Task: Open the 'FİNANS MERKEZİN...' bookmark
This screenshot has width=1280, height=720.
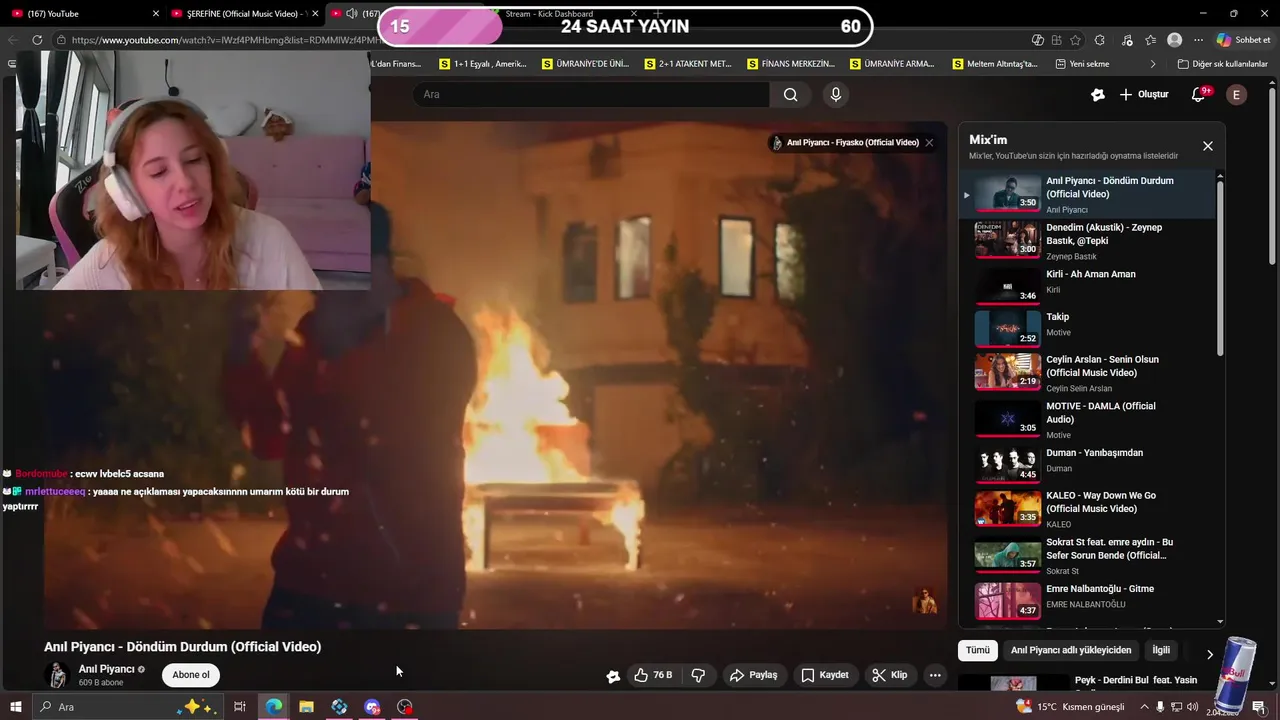Action: point(791,64)
